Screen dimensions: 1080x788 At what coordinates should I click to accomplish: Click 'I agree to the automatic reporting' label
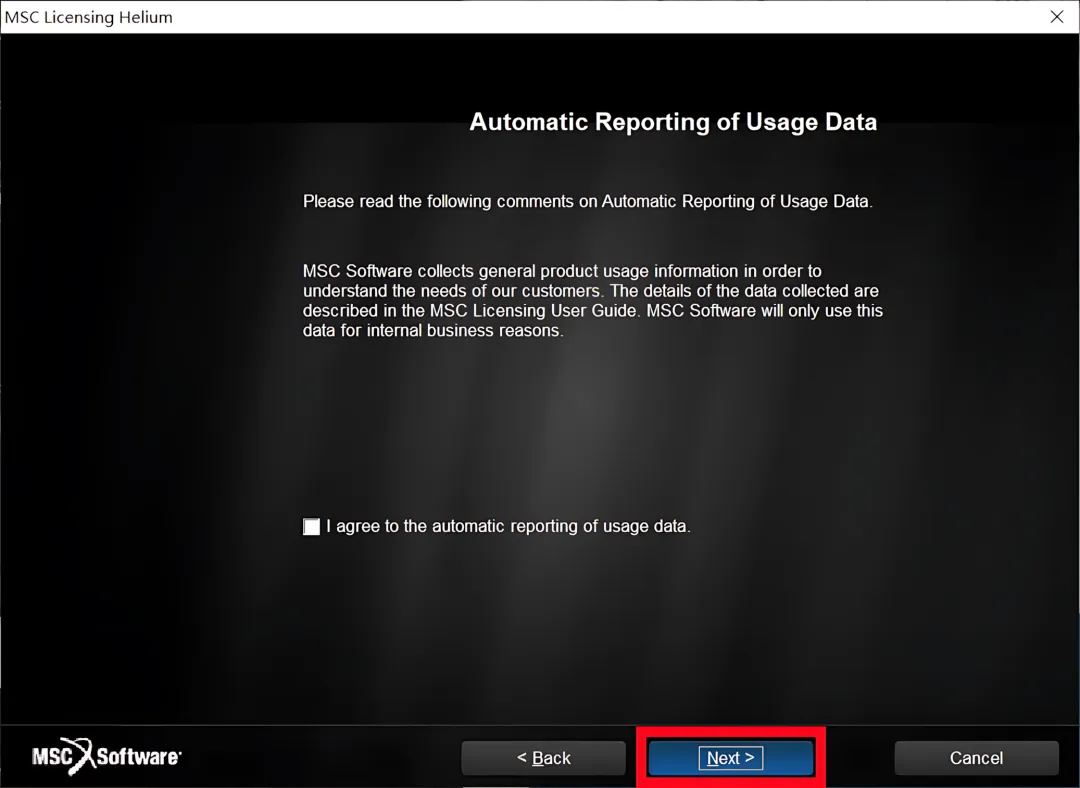508,526
